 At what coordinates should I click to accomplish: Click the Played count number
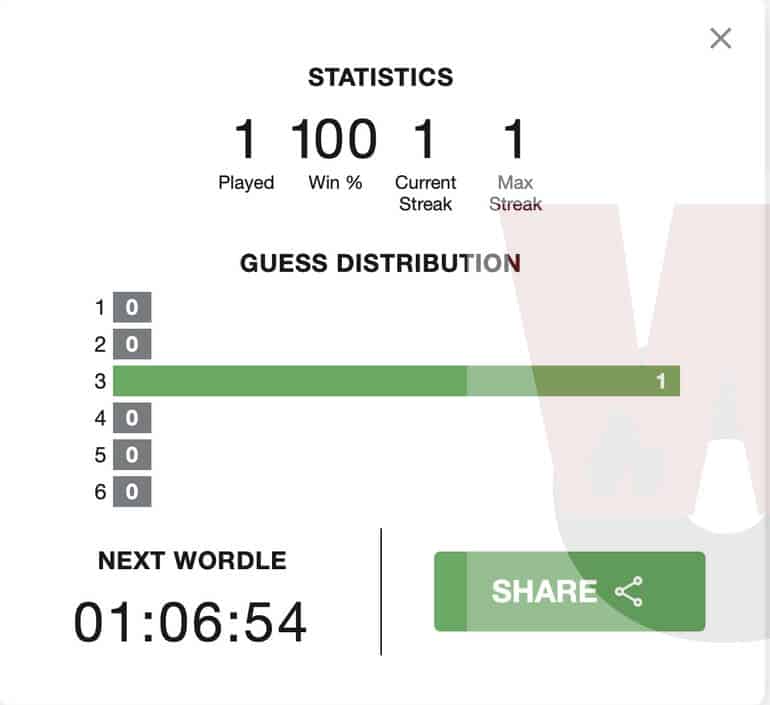246,139
